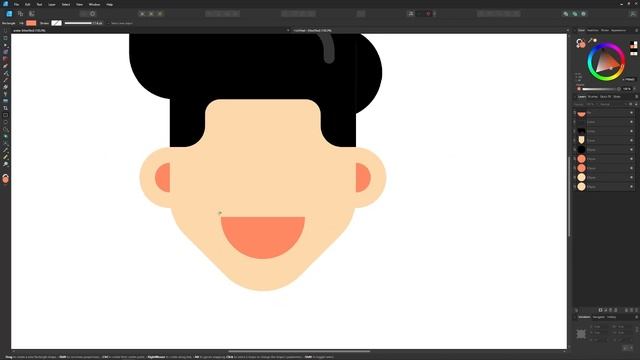Open the Window menu
640x360 pixels.
[x=94, y=4]
